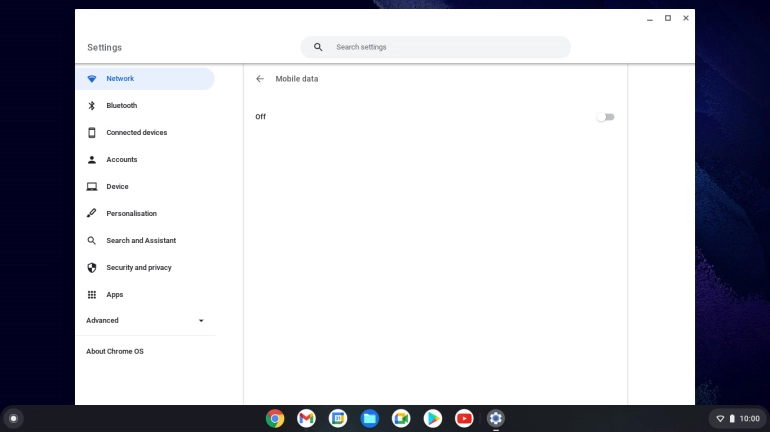Click the search magnifier icon
Screen dimensions: 770x432
[318, 47]
